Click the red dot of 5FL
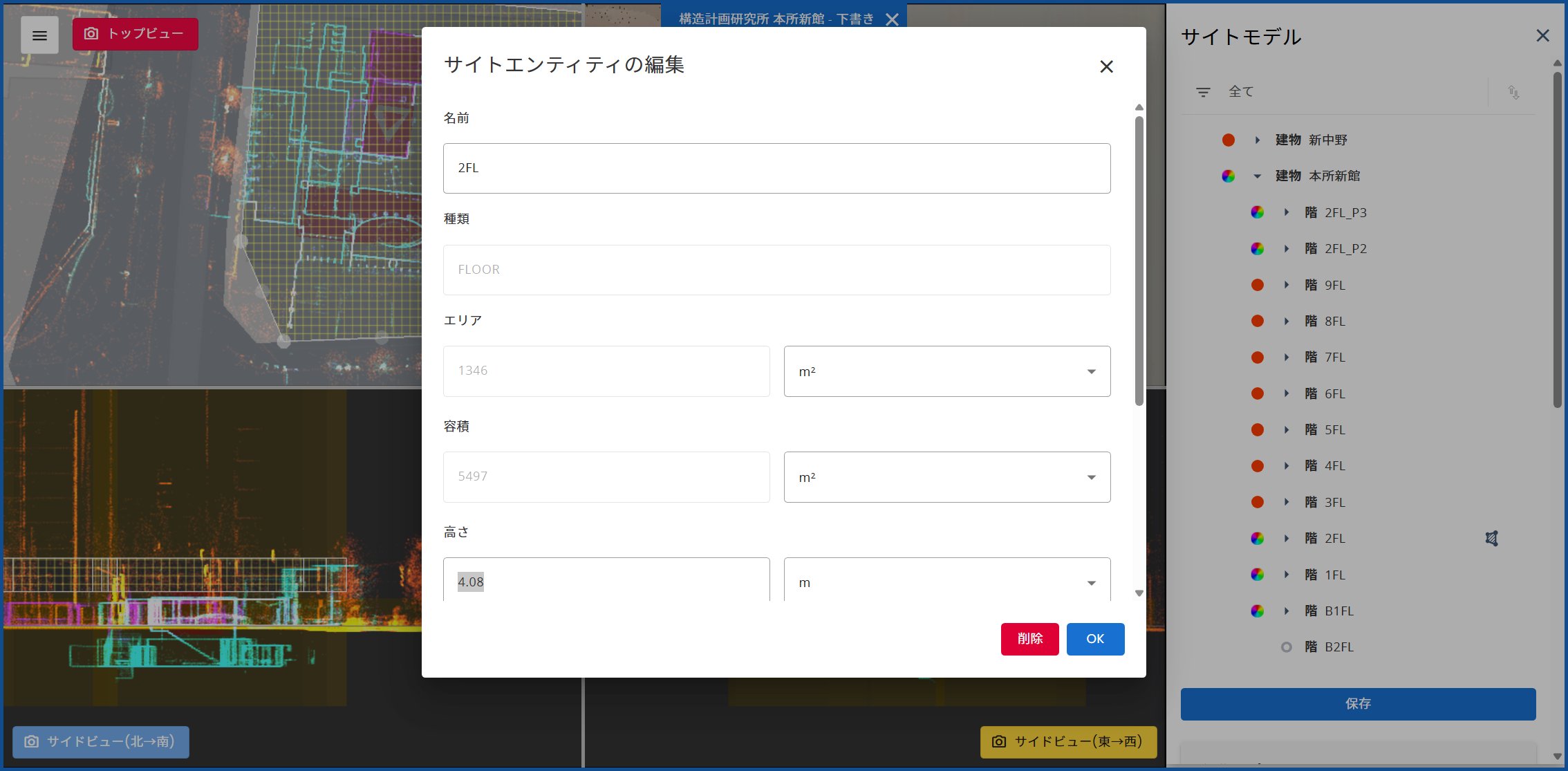Viewport: 1568px width, 771px height. tap(1258, 430)
